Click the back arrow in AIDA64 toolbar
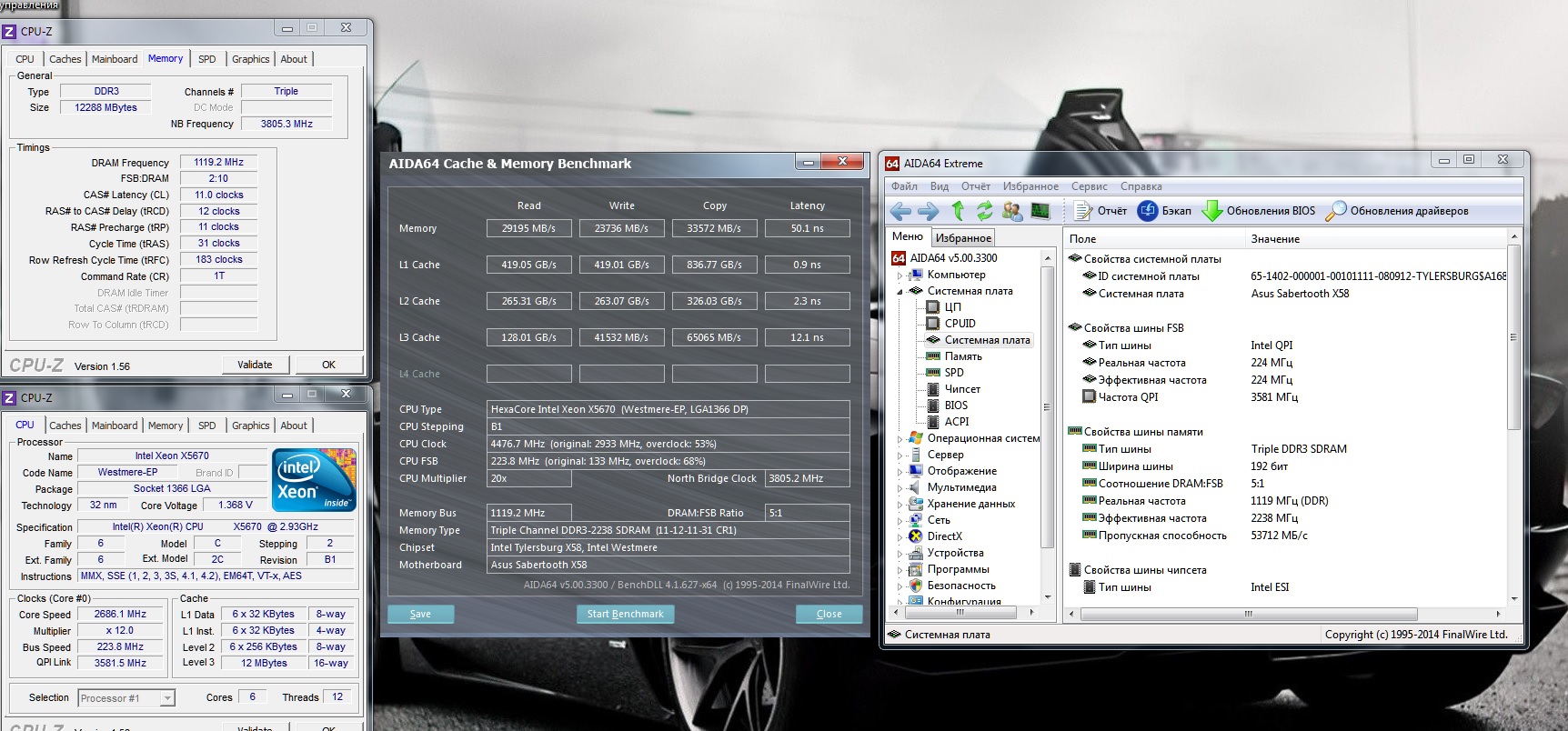 tap(900, 211)
